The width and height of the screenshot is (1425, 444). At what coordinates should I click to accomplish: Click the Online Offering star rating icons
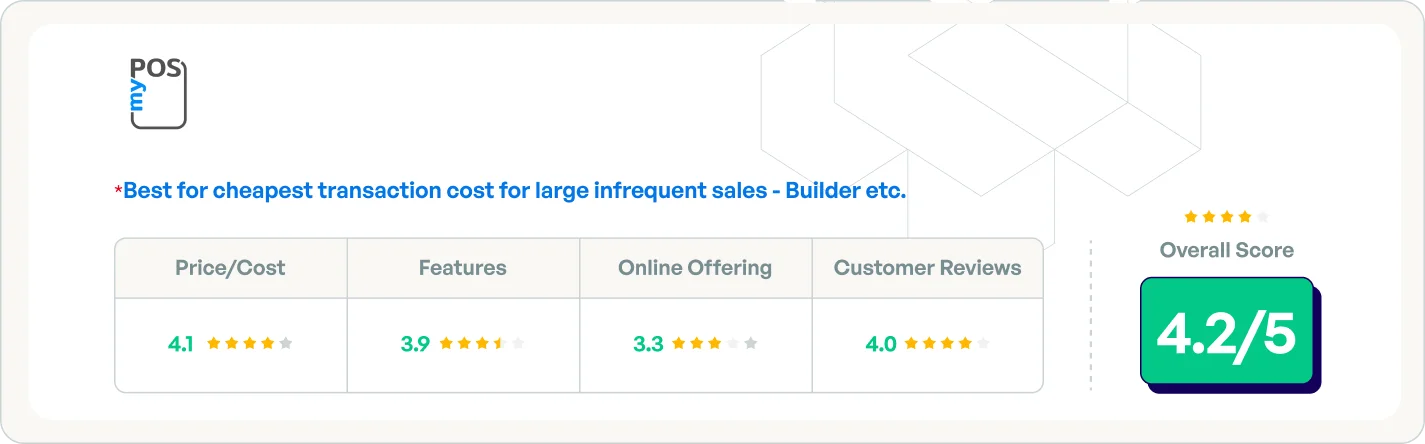715,343
